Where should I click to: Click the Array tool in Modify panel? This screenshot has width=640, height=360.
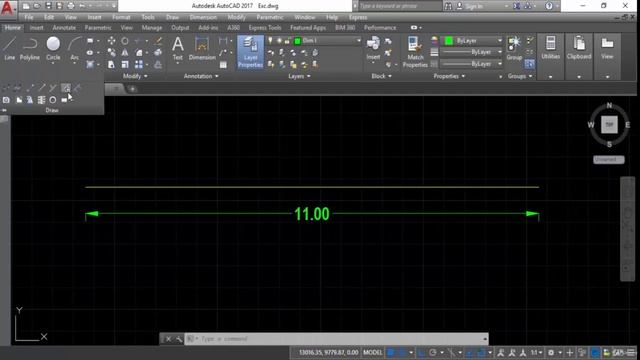click(x=139, y=64)
